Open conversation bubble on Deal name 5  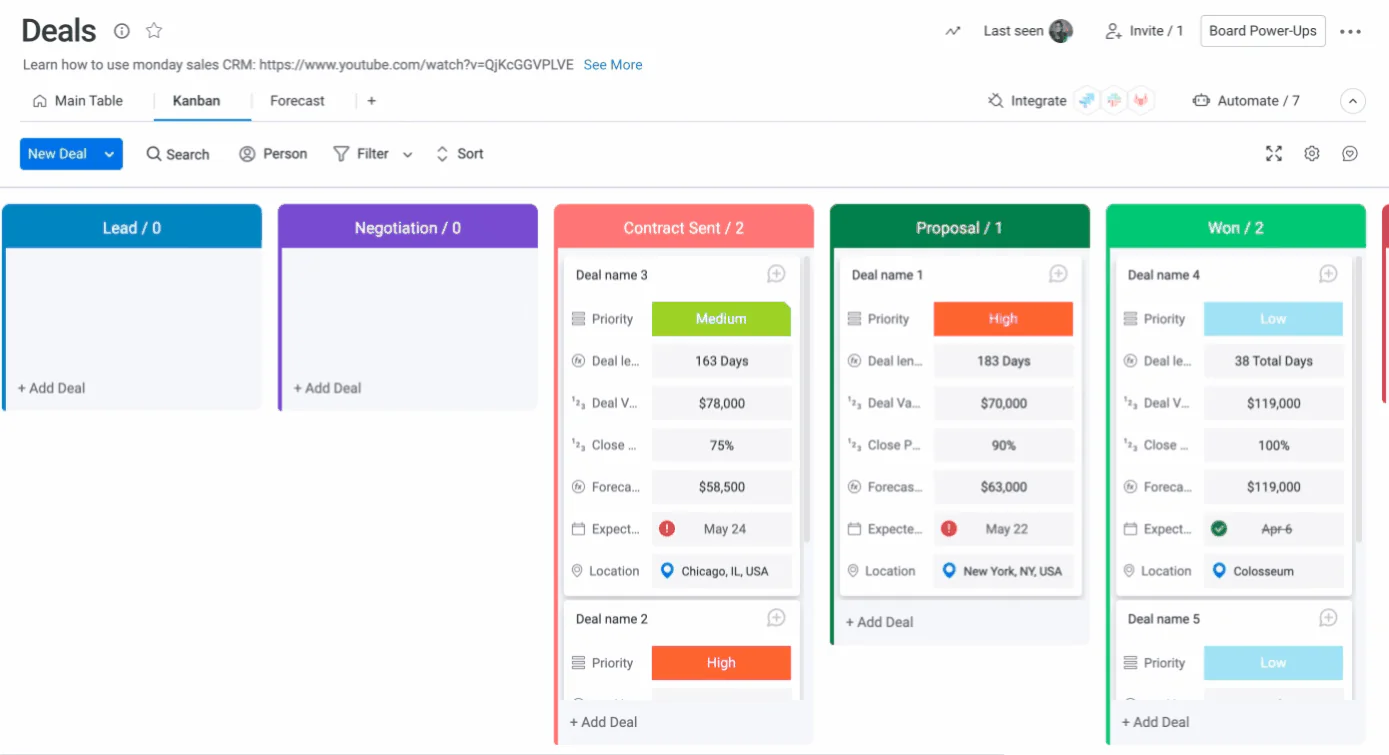(x=1328, y=618)
